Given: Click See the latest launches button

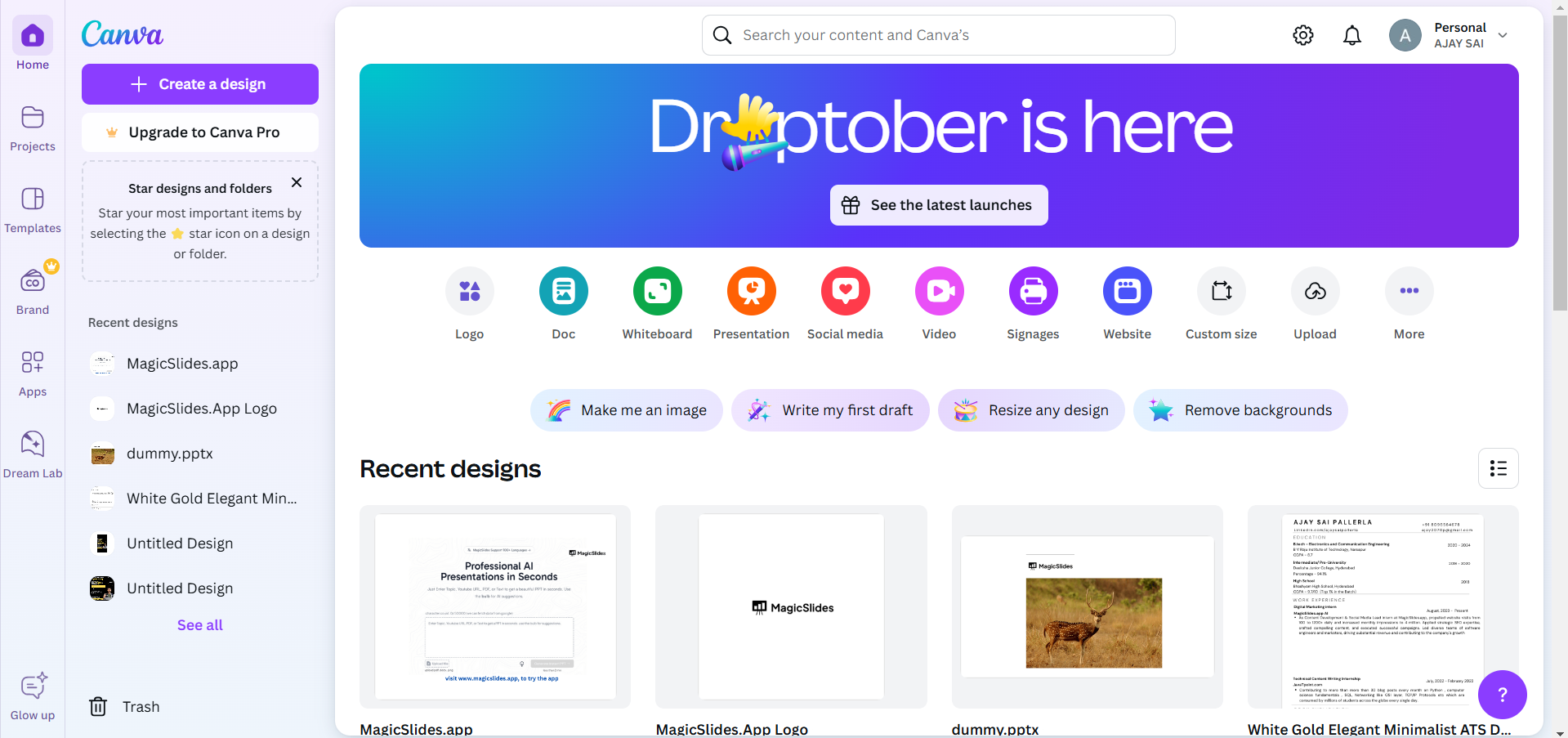Looking at the screenshot, I should coord(939,205).
